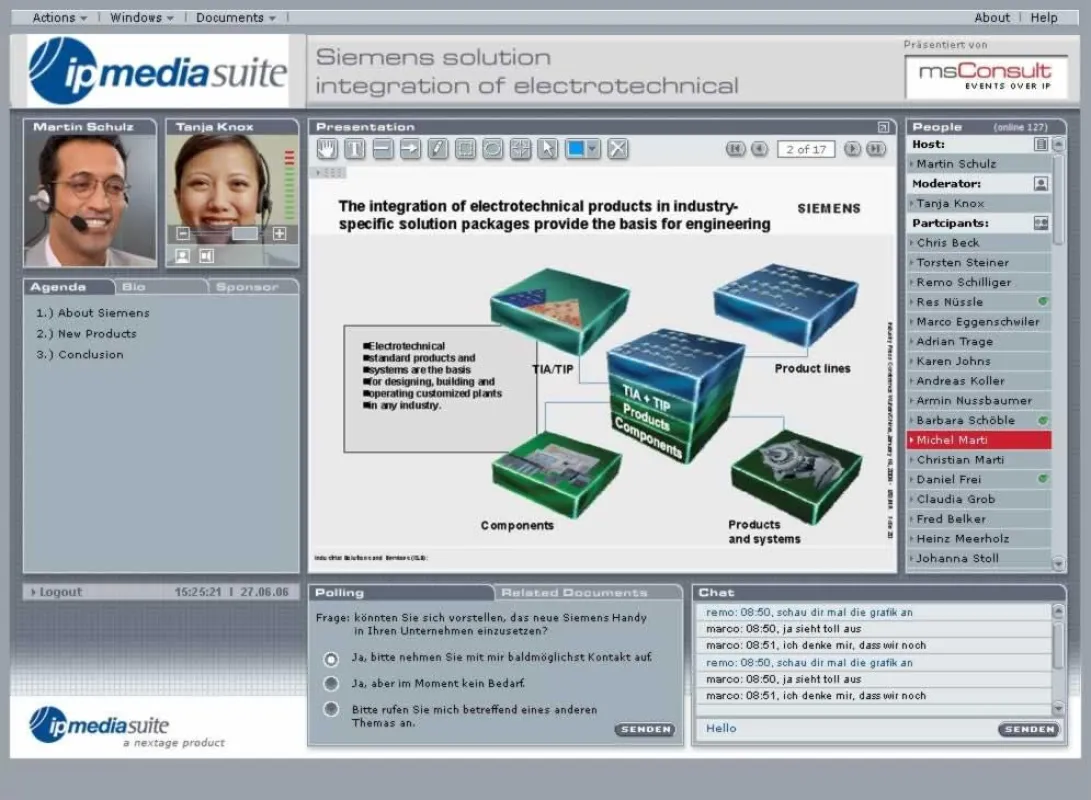Expand participant Torsten Steiner
This screenshot has width=1091, height=800.
pos(980,263)
